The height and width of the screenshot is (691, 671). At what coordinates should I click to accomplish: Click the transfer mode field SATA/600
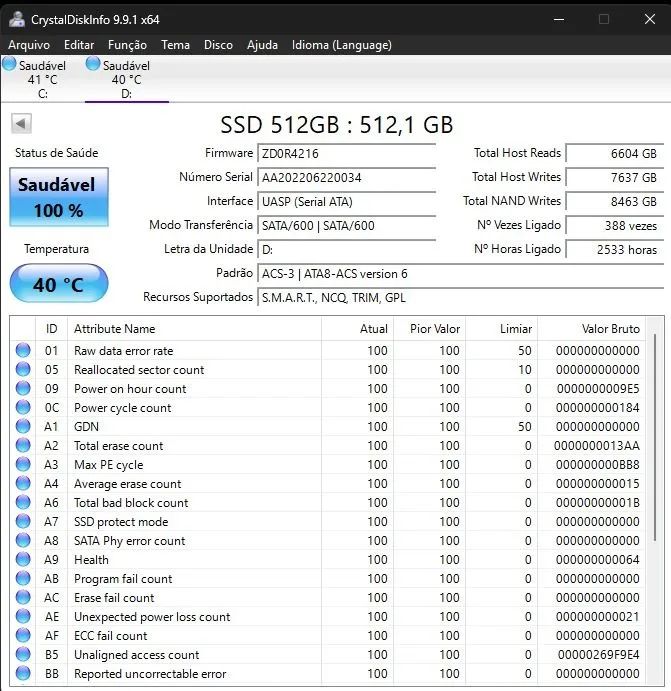point(347,226)
